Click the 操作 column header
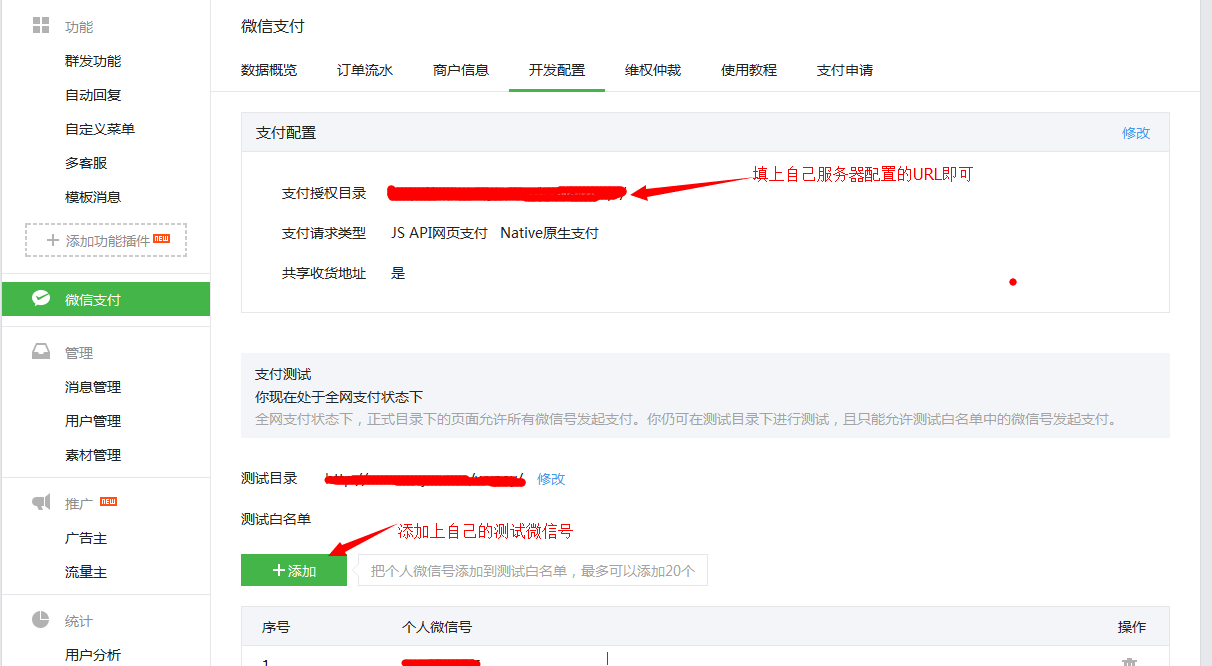The height and width of the screenshot is (666, 1212). (x=1132, y=627)
